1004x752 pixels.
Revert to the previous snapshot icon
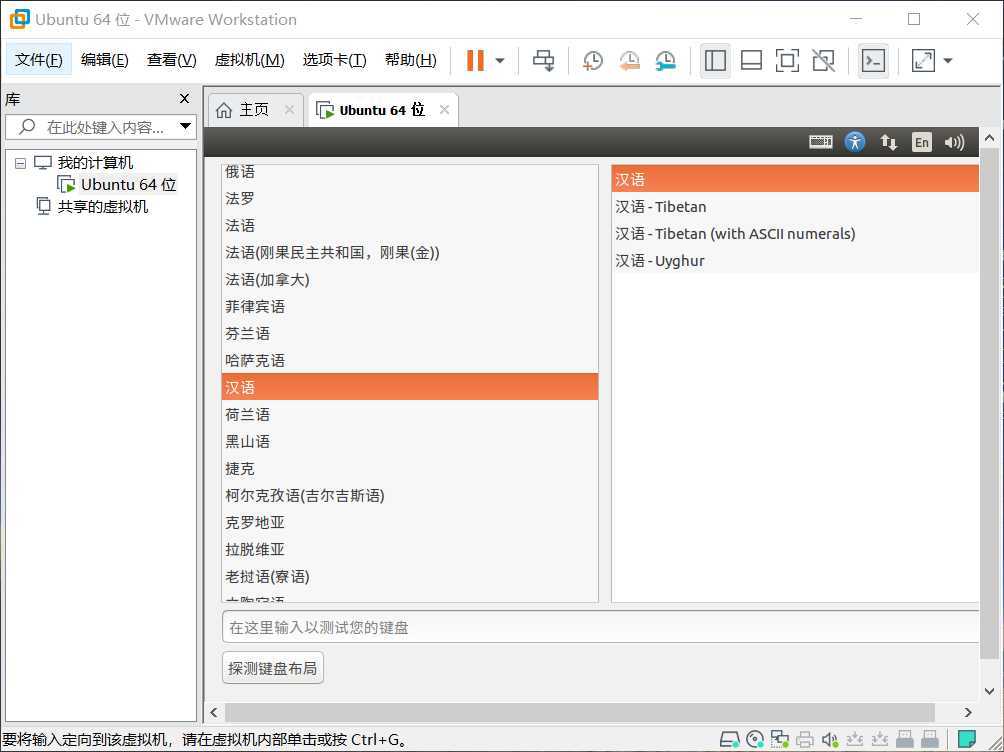[629, 60]
